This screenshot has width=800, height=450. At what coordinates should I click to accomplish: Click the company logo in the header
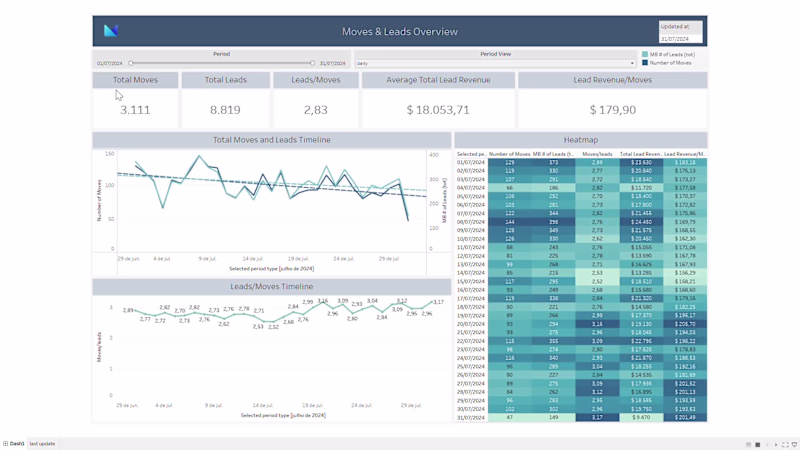point(111,31)
